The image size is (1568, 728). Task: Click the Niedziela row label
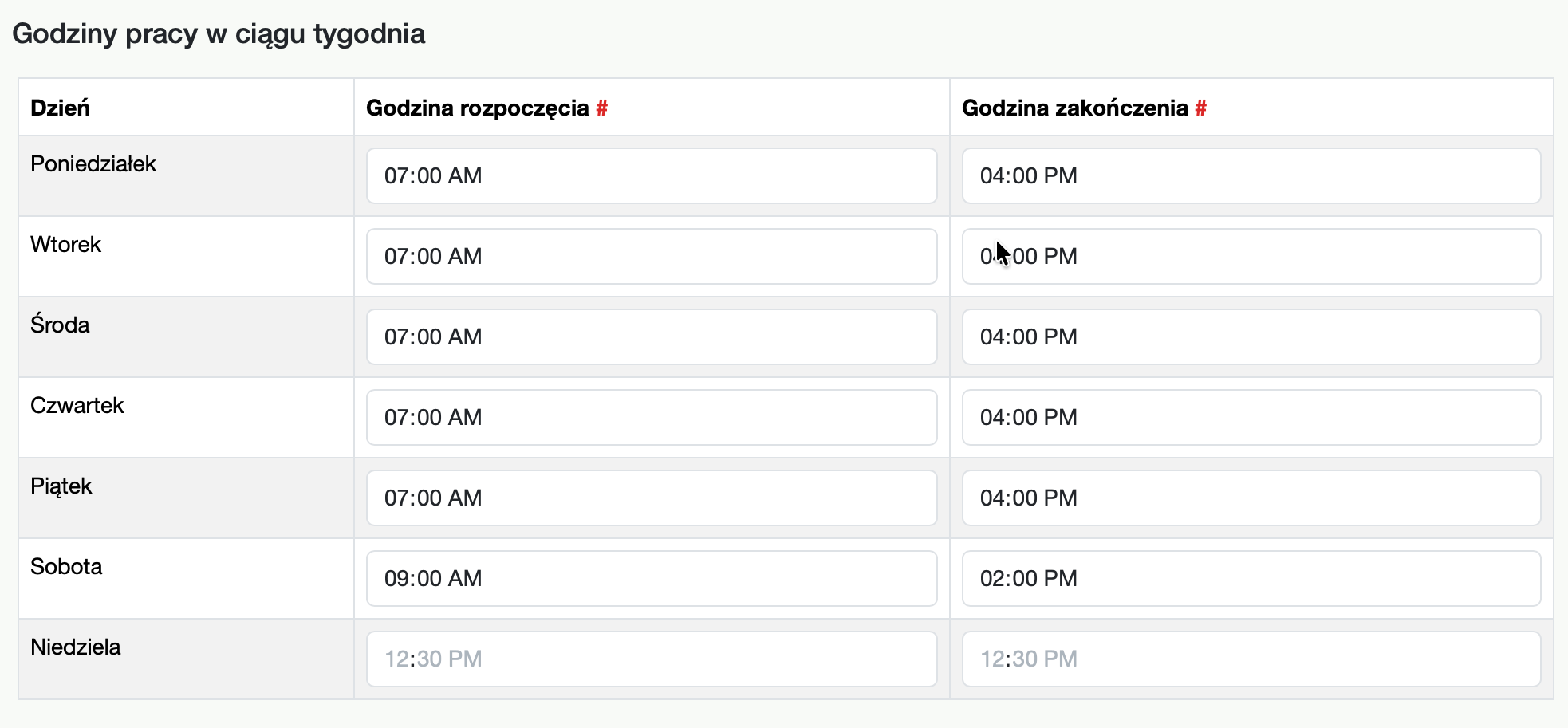[x=76, y=647]
